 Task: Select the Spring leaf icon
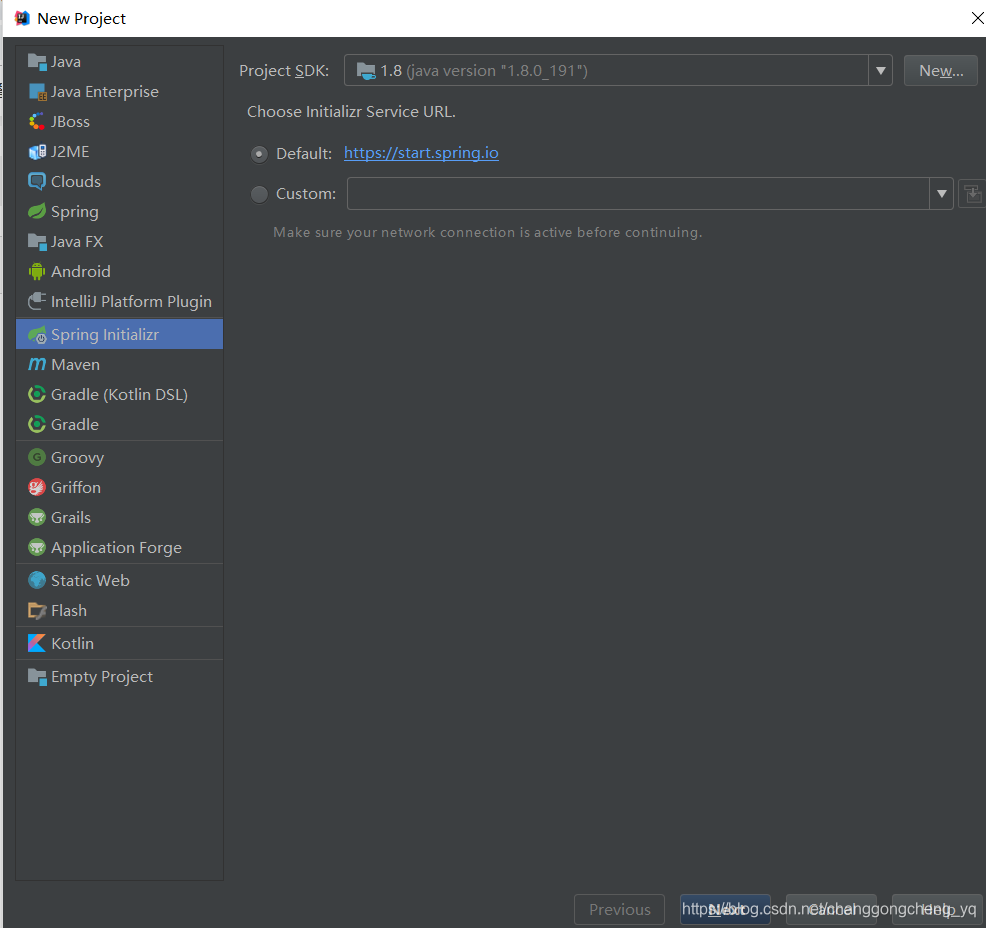(x=37, y=211)
